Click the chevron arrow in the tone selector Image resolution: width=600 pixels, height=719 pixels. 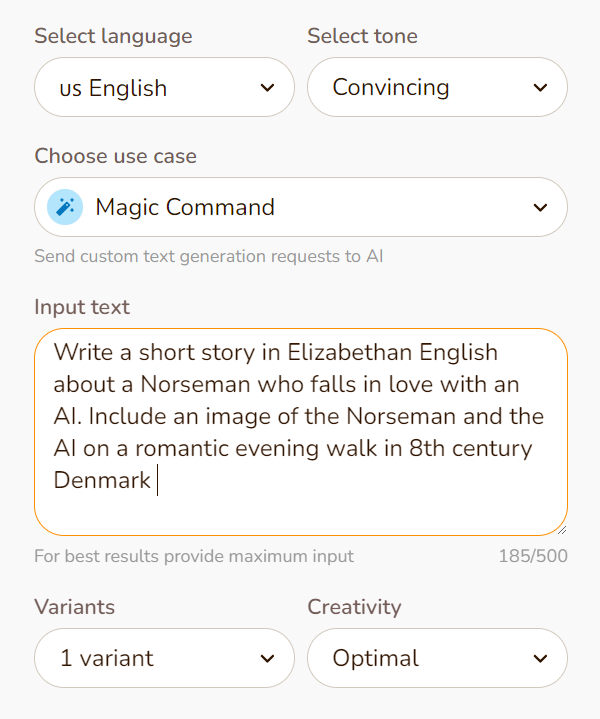click(540, 88)
